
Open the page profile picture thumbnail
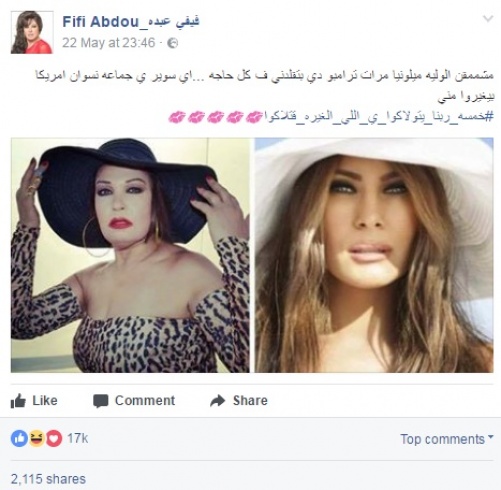point(32,32)
